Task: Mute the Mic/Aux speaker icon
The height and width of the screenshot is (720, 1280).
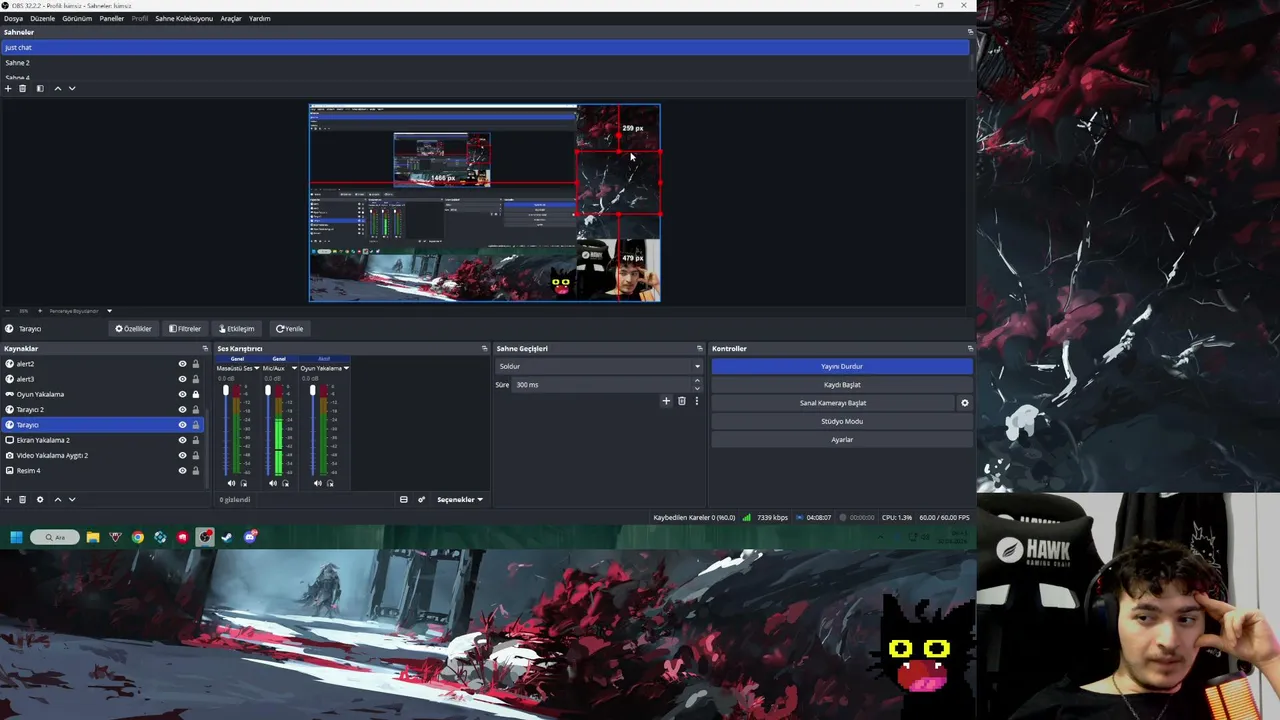Action: tap(273, 483)
